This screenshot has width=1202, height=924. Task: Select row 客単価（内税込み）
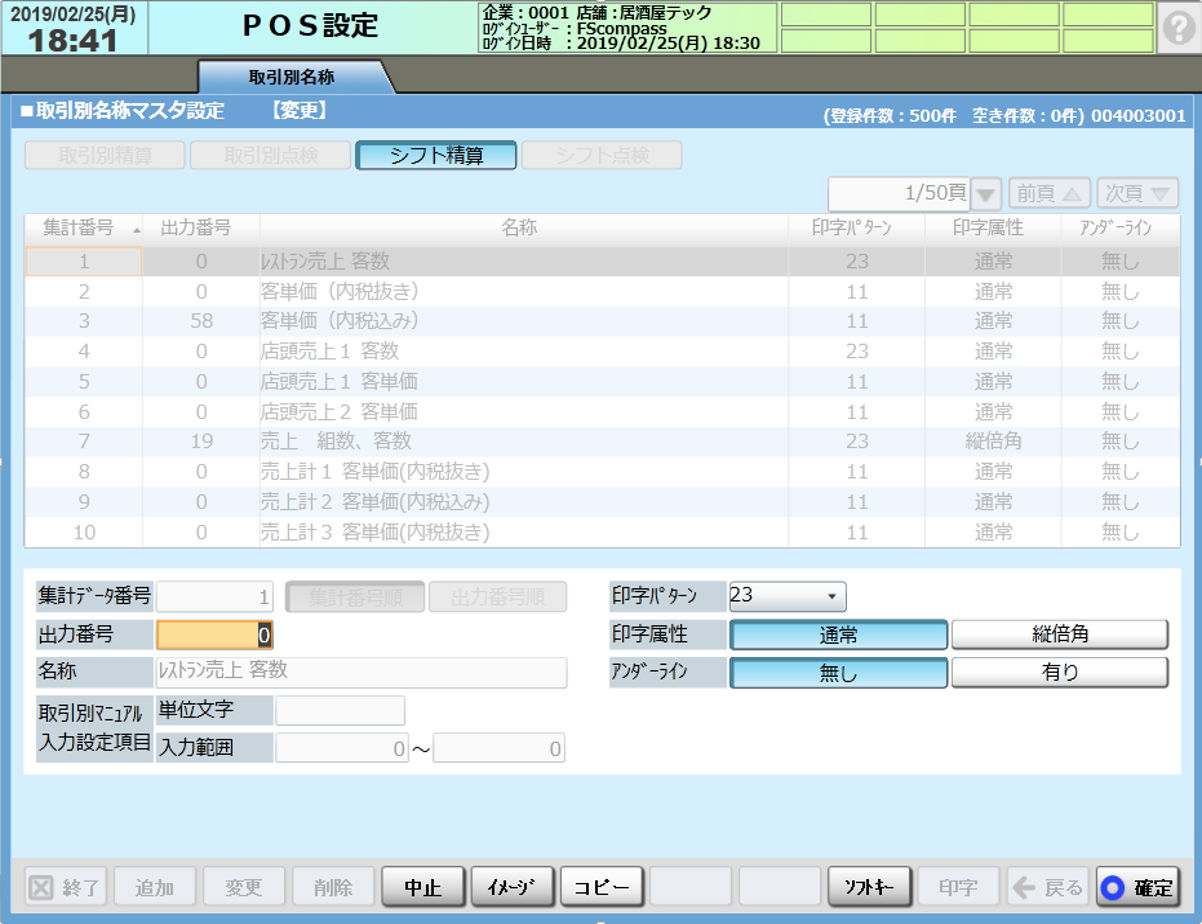602,322
